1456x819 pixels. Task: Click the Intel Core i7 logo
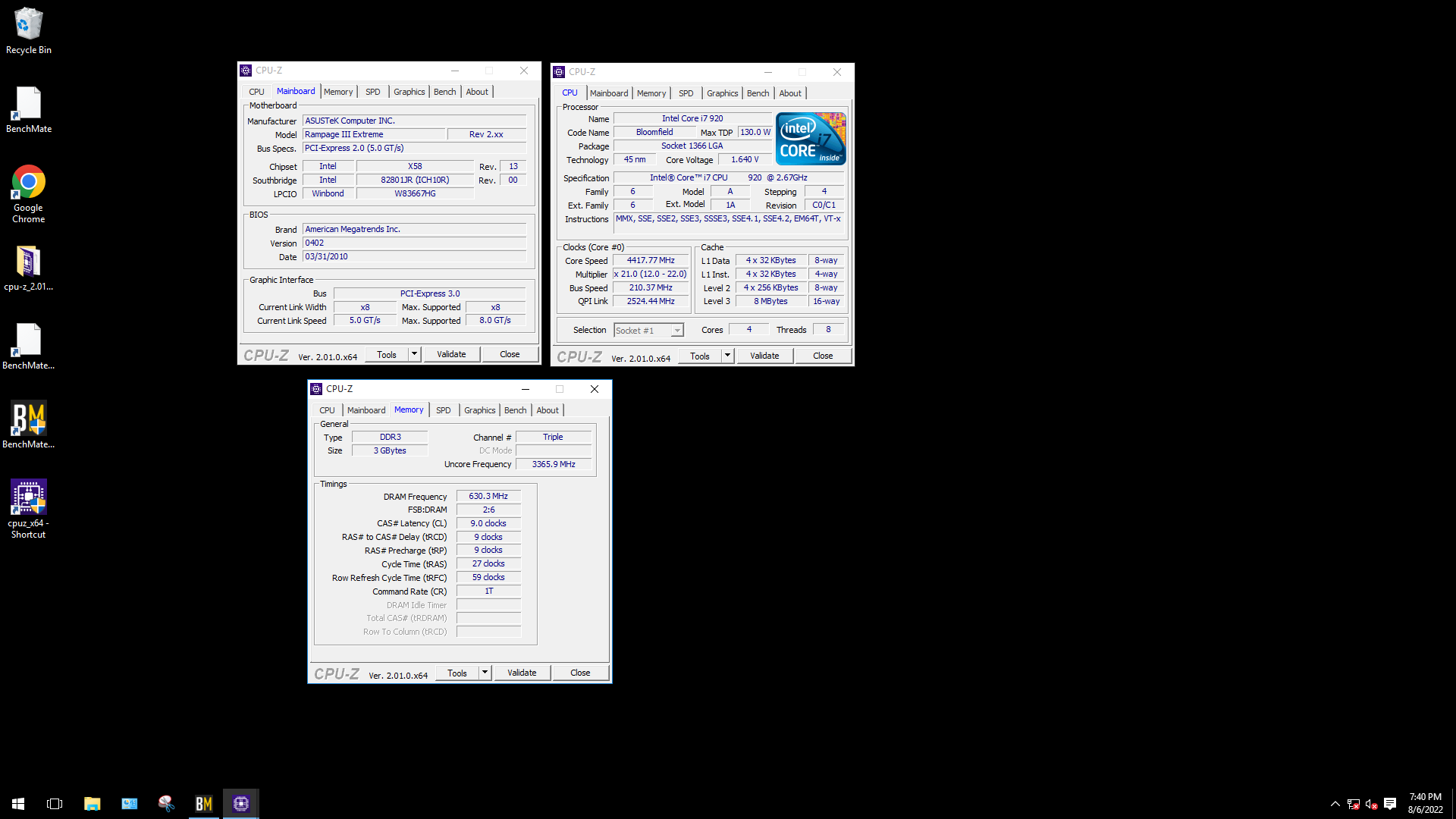811,139
